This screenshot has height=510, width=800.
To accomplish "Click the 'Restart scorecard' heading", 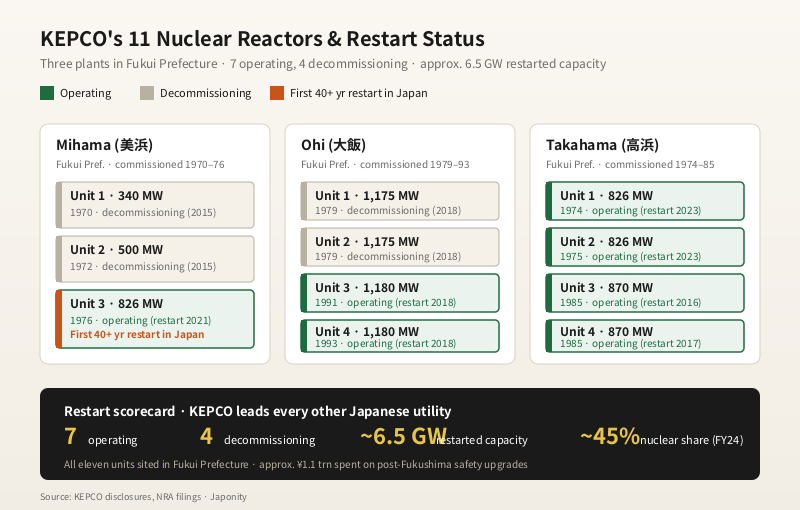I will point(119,412).
